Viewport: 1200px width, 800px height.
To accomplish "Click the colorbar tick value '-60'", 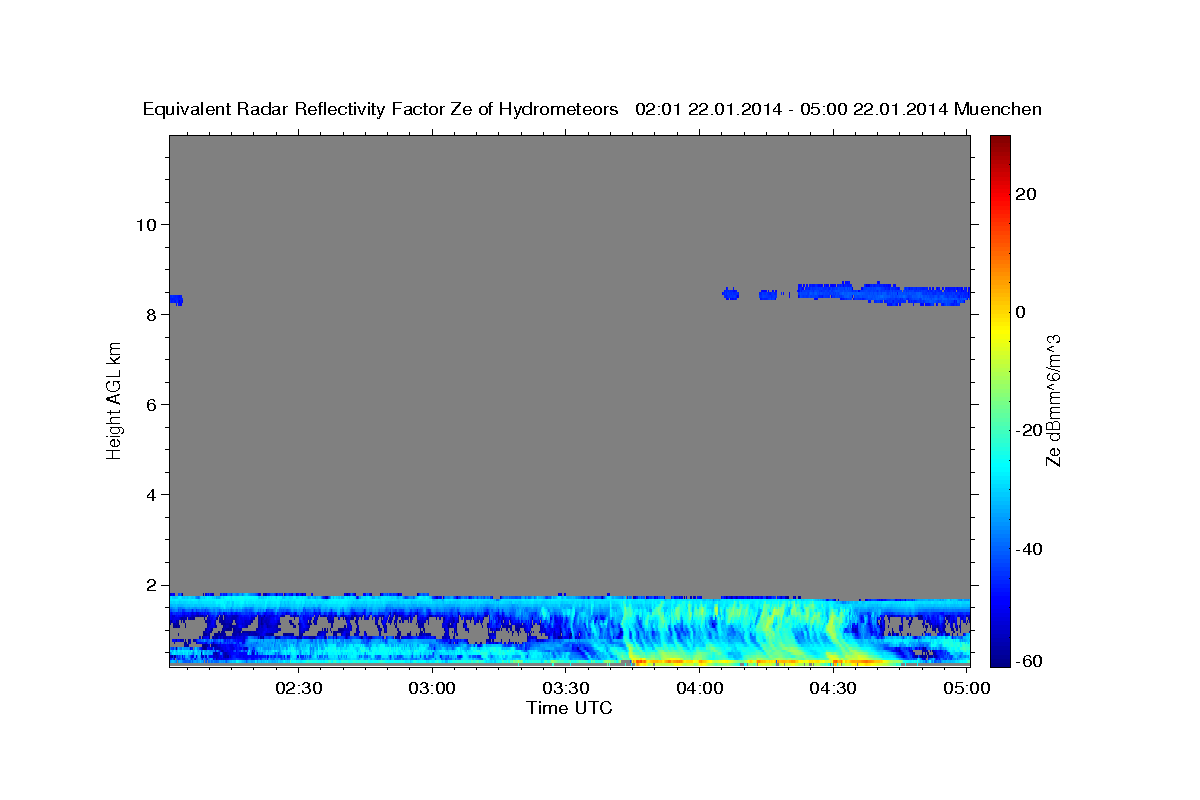I will click(1027, 661).
